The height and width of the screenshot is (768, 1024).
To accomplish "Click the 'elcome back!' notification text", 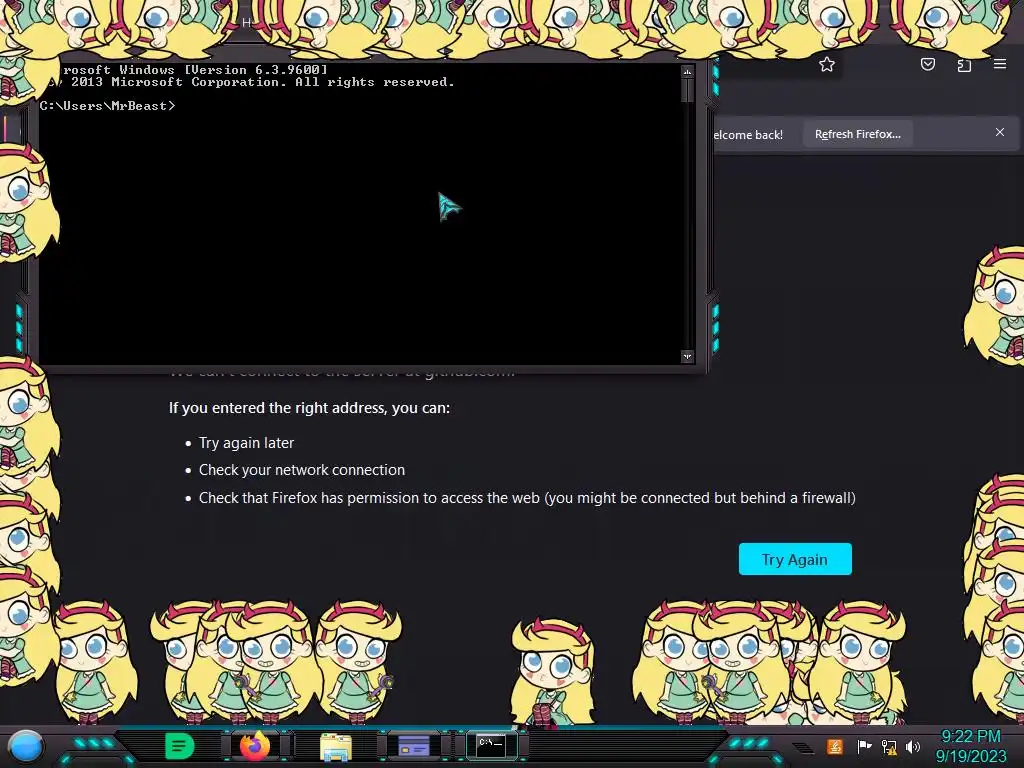I will pos(748,135).
